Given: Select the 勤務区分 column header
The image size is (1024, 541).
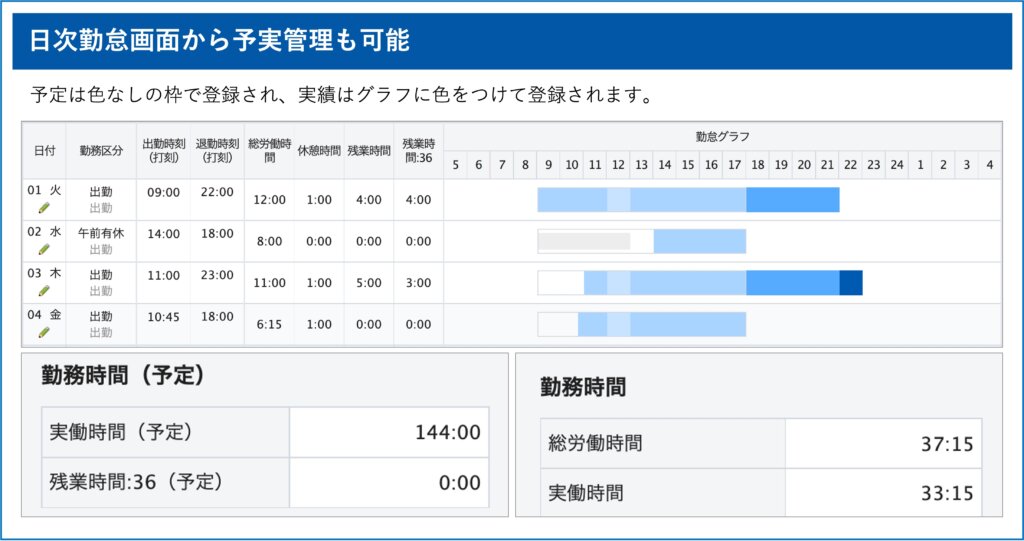Looking at the screenshot, I should coord(101,151).
